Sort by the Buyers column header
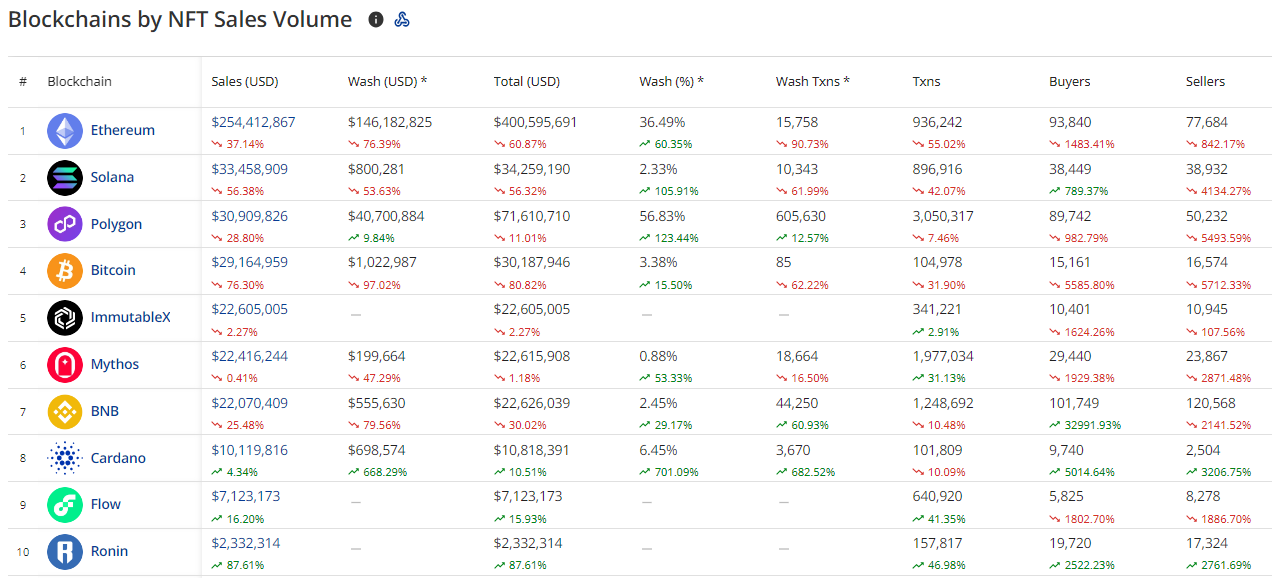The height and width of the screenshot is (578, 1272). point(1070,81)
